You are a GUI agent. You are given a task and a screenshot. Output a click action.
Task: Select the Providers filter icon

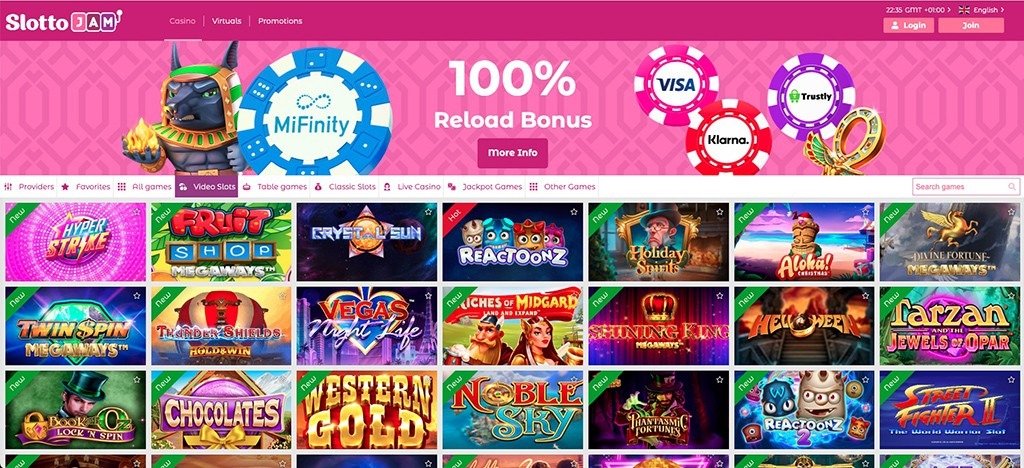click(x=8, y=187)
